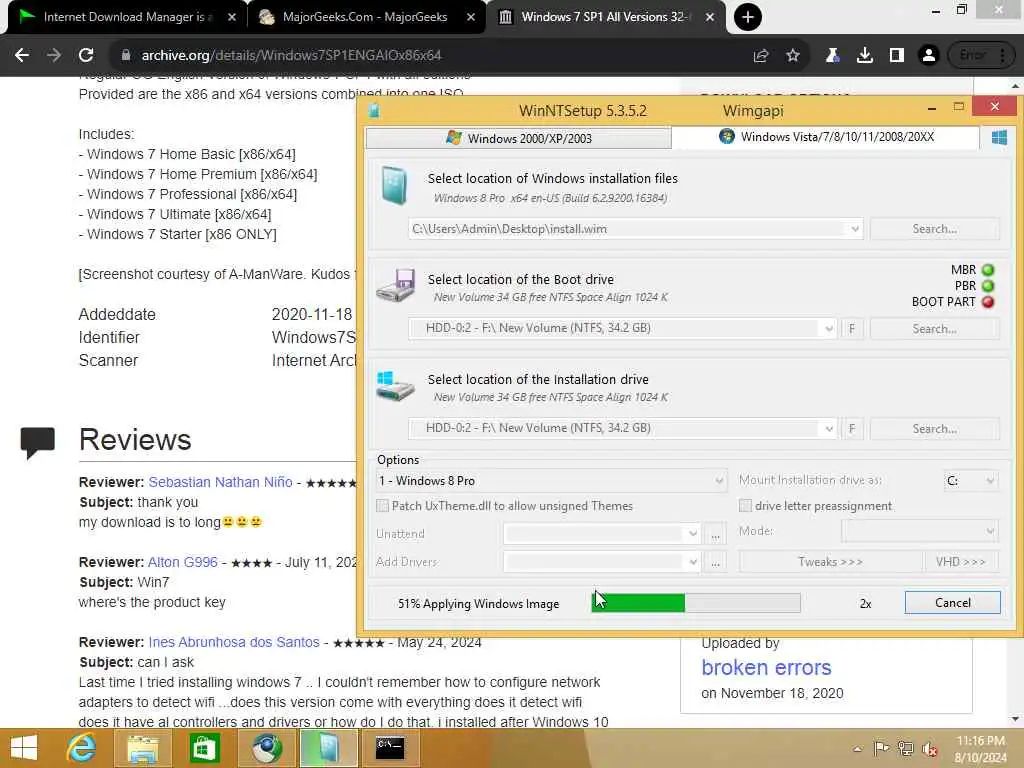Expand the install.wim path dropdown
The width and height of the screenshot is (1024, 768).
854,229
